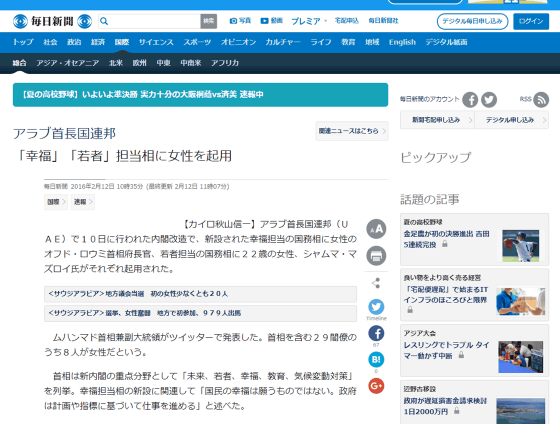Click the 国際 category tag chevron
Image resolution: width=560 pixels, height=424 pixels.
[64, 202]
